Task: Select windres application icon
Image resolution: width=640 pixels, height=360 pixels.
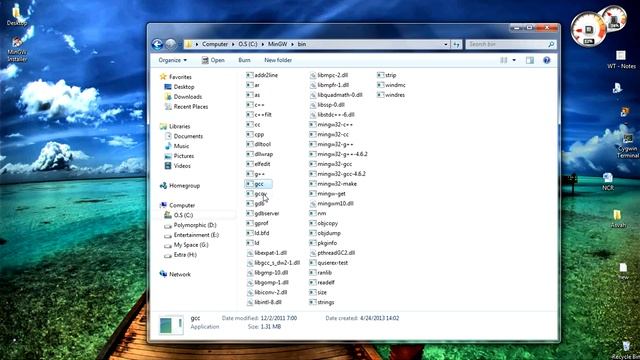Action: coord(380,95)
